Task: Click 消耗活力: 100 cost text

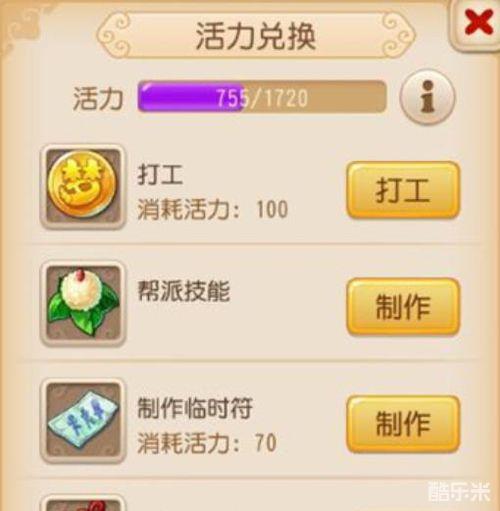Action: point(213,209)
